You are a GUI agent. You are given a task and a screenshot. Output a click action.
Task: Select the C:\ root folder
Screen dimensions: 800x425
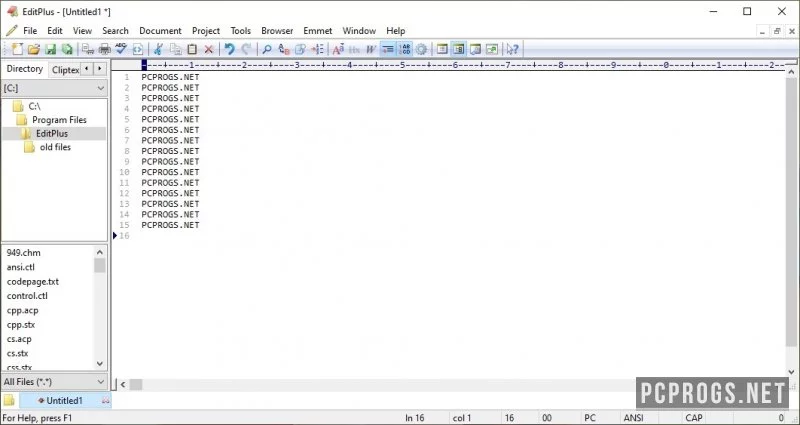pyautogui.click(x=34, y=106)
